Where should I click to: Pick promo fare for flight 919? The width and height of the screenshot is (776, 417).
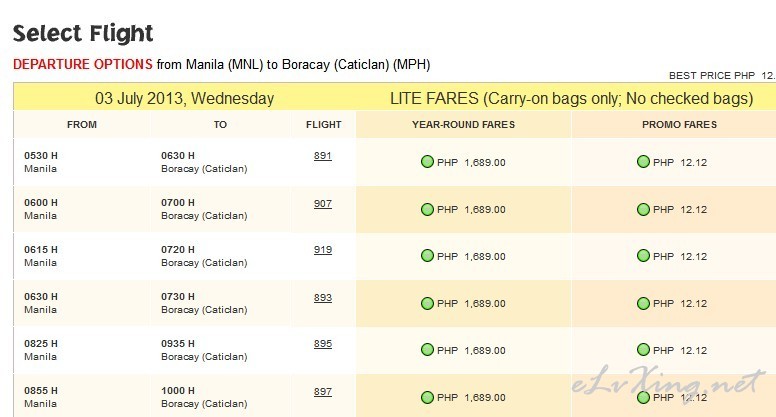coord(643,256)
